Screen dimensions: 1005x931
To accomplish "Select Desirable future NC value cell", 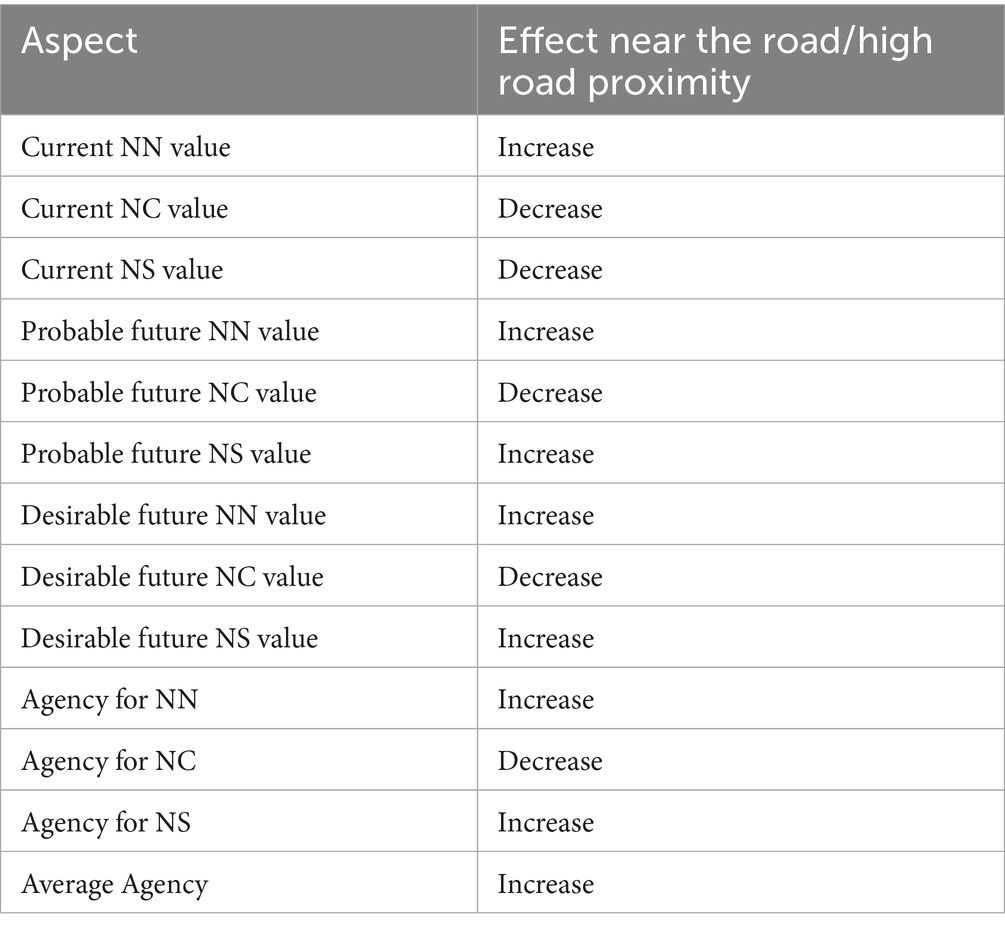I will click(x=172, y=577).
